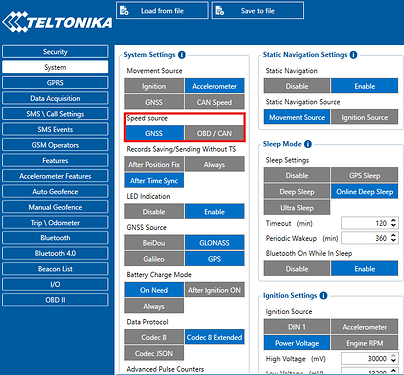
Task: Select OBD / CAN as speed source
Action: tap(214, 133)
